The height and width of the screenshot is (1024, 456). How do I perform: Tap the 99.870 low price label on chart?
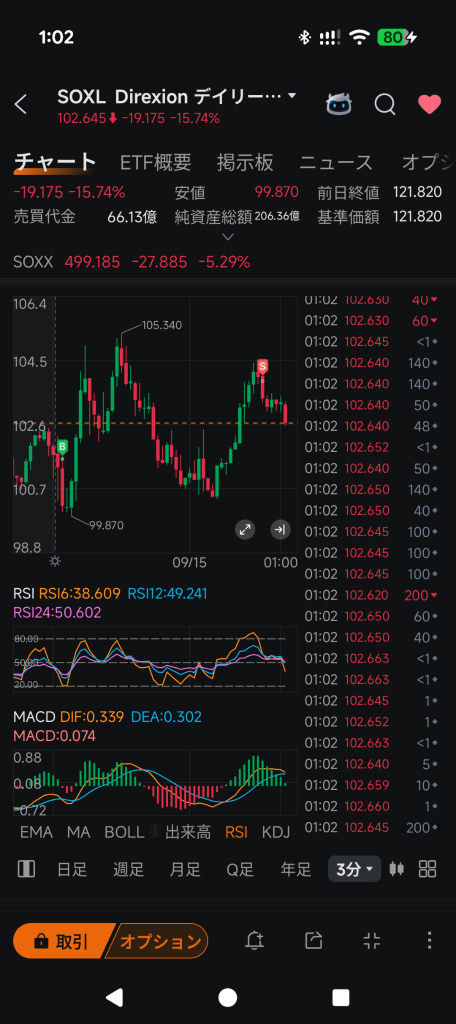[x=106, y=525]
